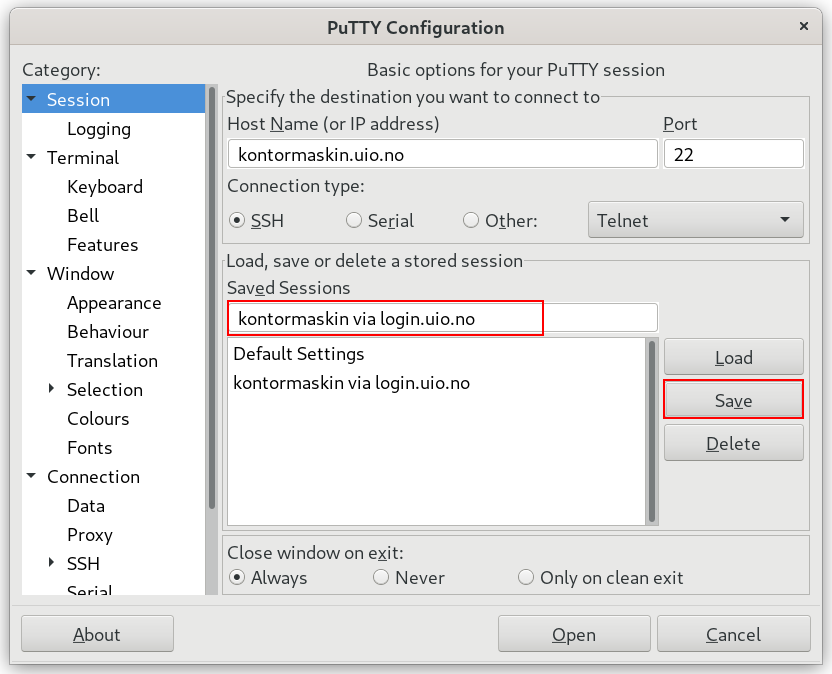Open the Proxy settings category
Screen dimensions: 832x674
tap(90, 535)
